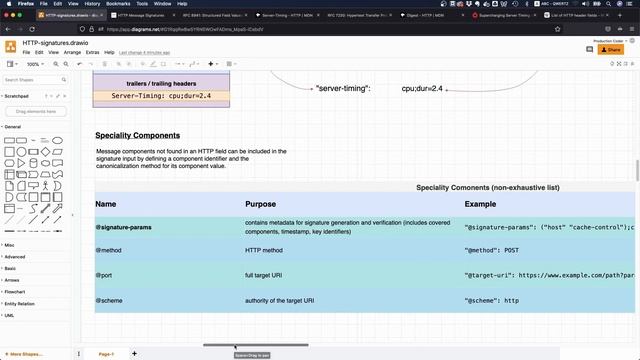Select the cylinder shape in General

[33, 163]
